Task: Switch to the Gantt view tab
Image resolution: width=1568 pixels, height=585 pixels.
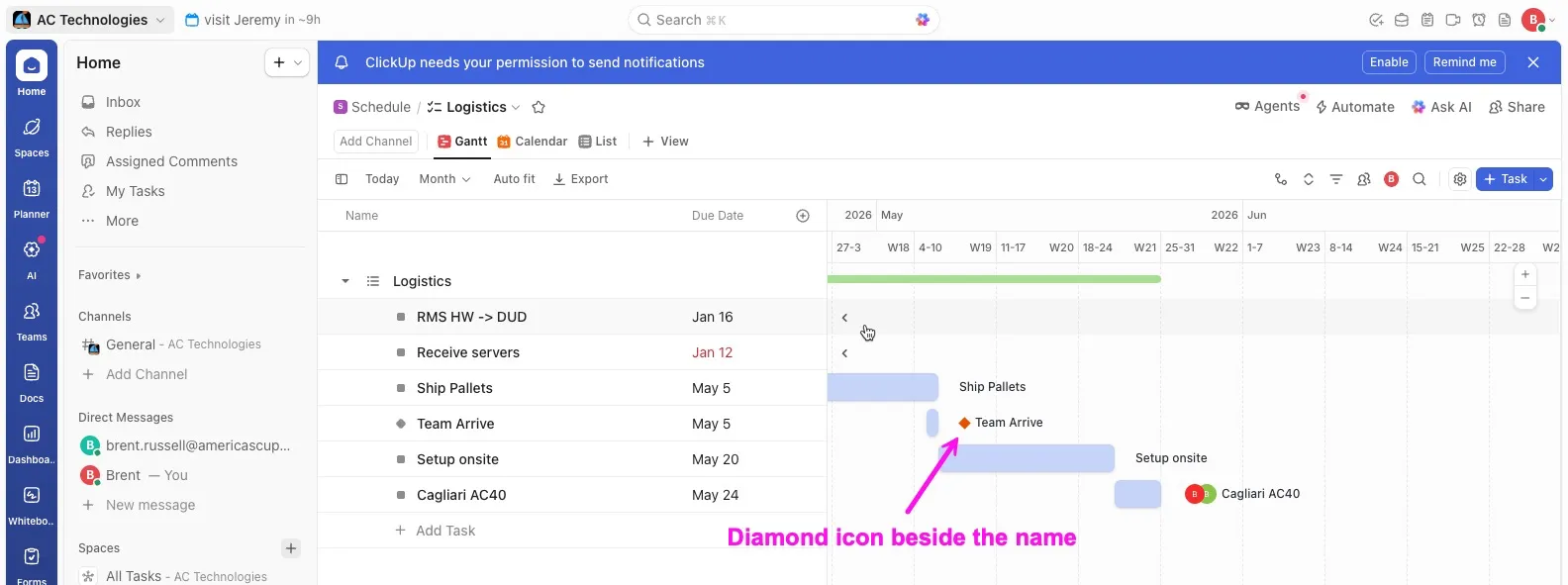Action: (462, 142)
